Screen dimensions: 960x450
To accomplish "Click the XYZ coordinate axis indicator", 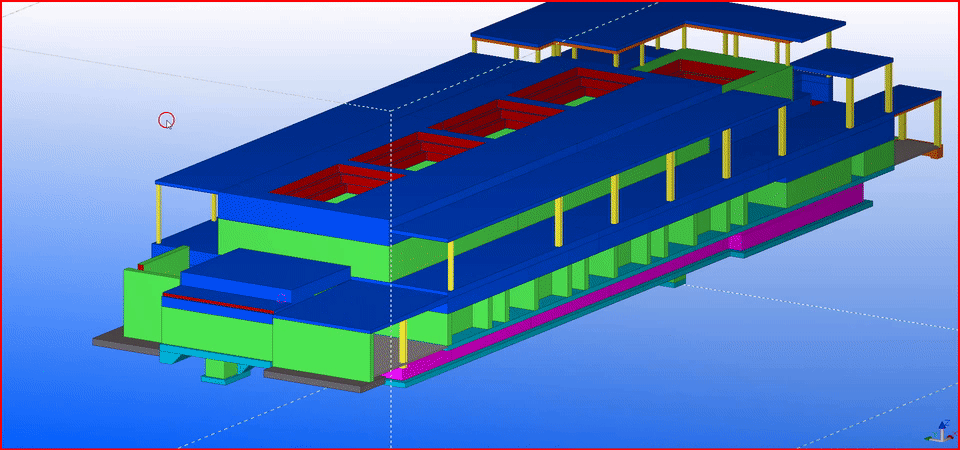I will 939,431.
